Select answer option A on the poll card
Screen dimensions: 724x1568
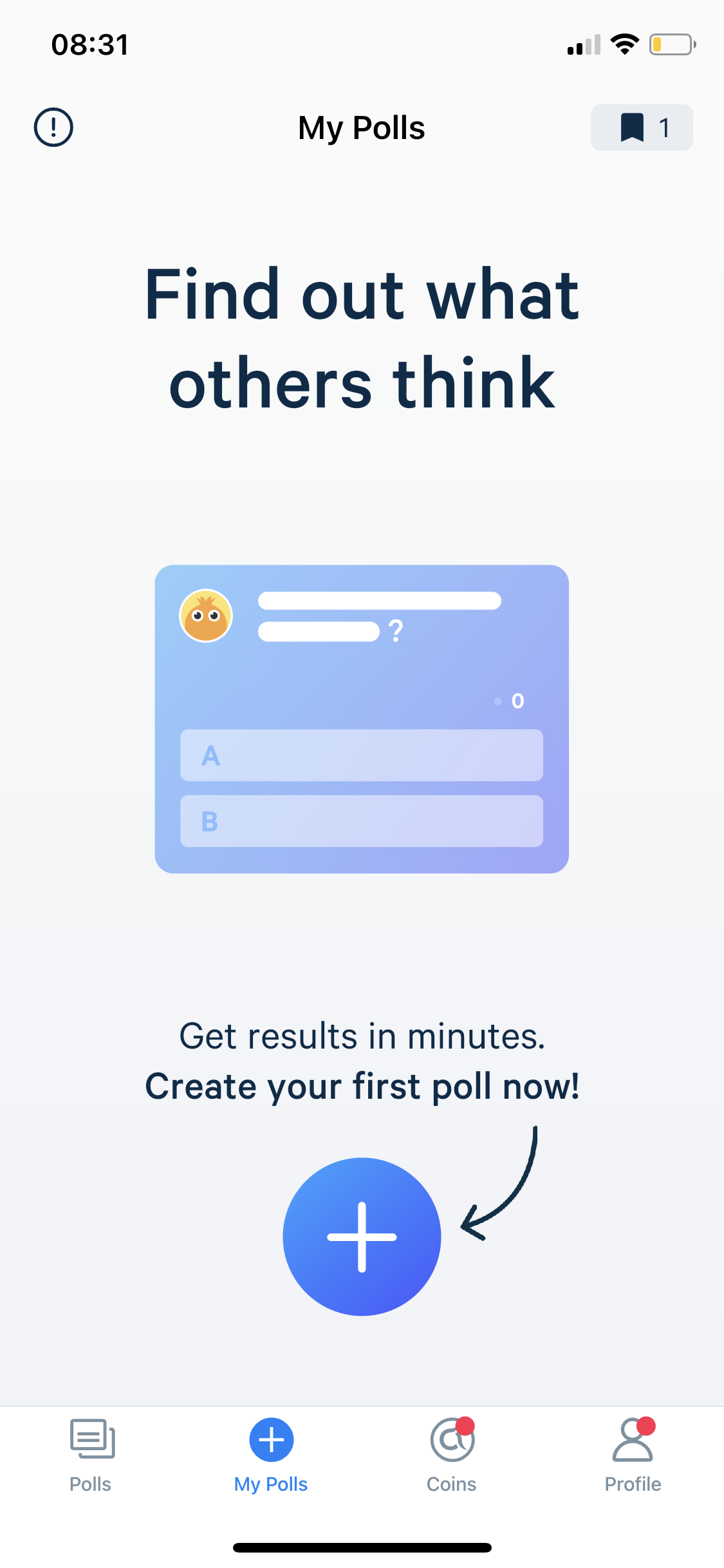[362, 756]
